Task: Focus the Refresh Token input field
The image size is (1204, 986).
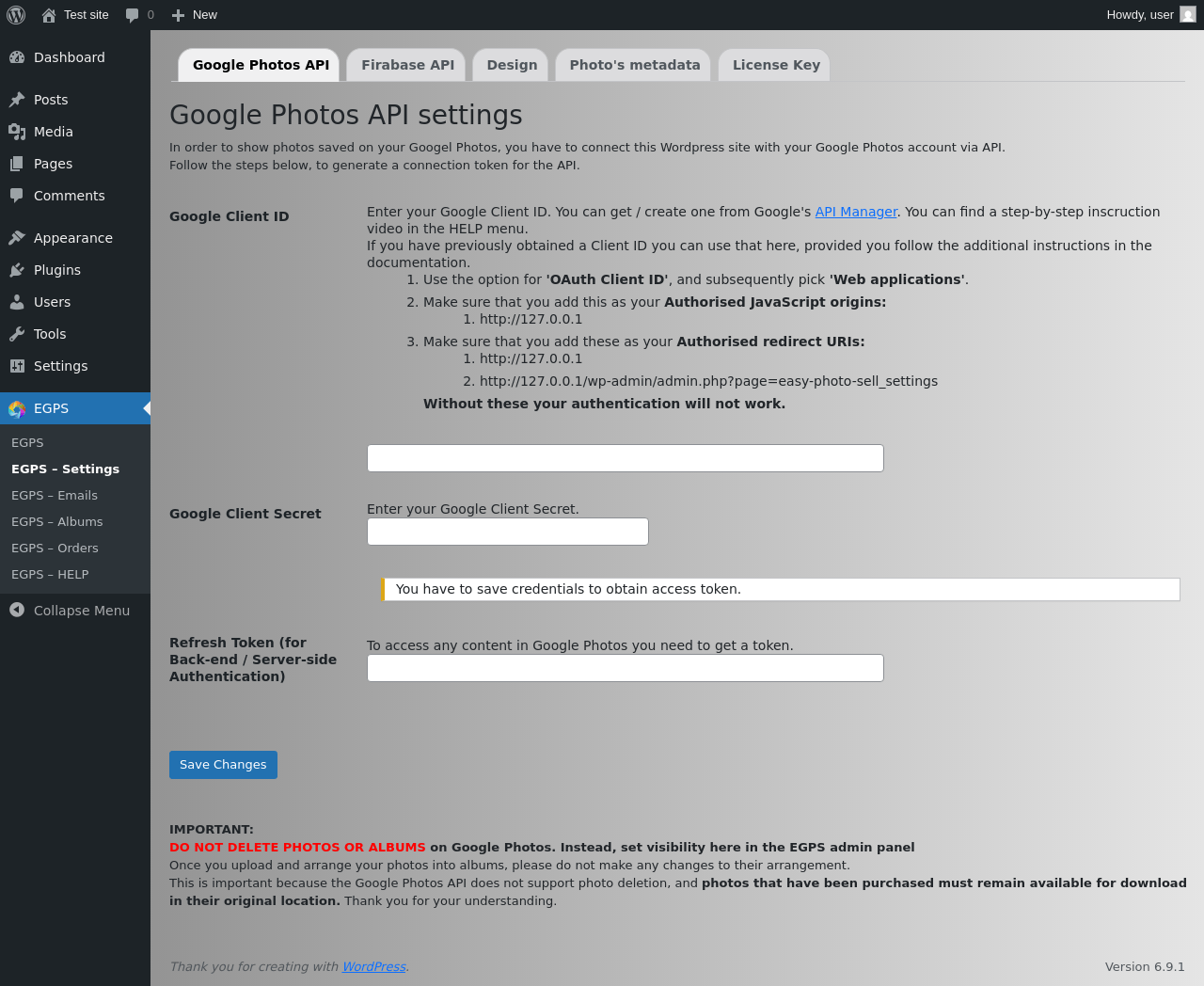Action: 626,668
